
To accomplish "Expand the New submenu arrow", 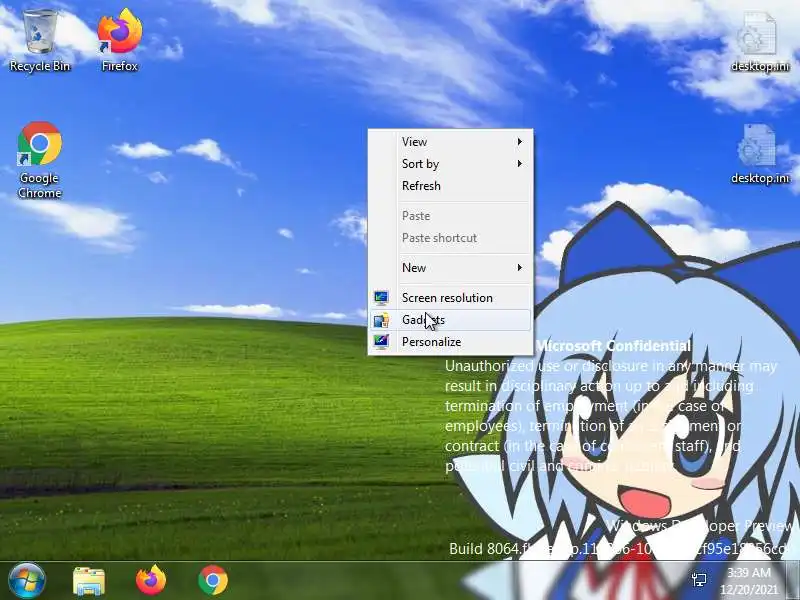I will (519, 267).
